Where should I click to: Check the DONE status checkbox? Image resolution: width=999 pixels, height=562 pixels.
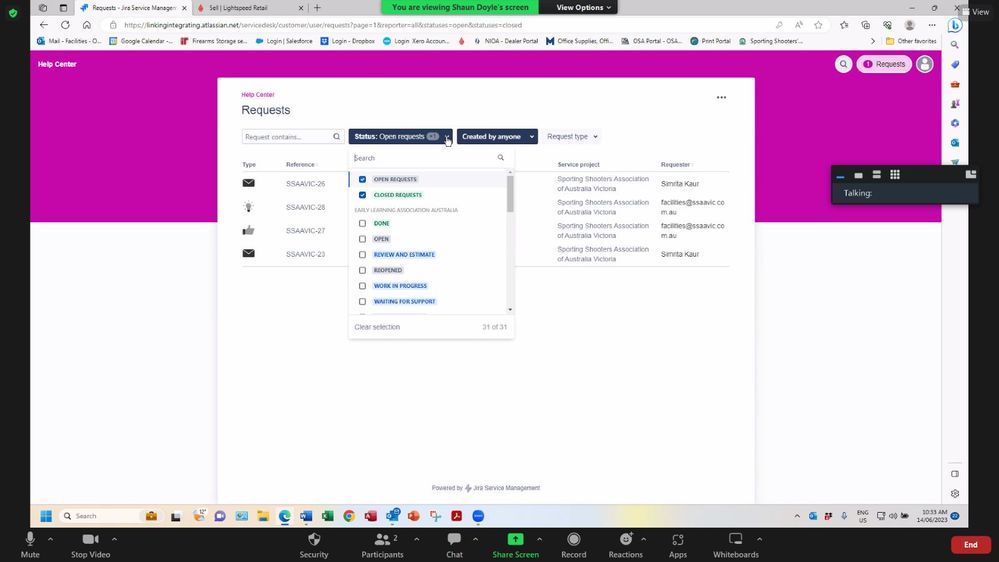click(x=363, y=224)
